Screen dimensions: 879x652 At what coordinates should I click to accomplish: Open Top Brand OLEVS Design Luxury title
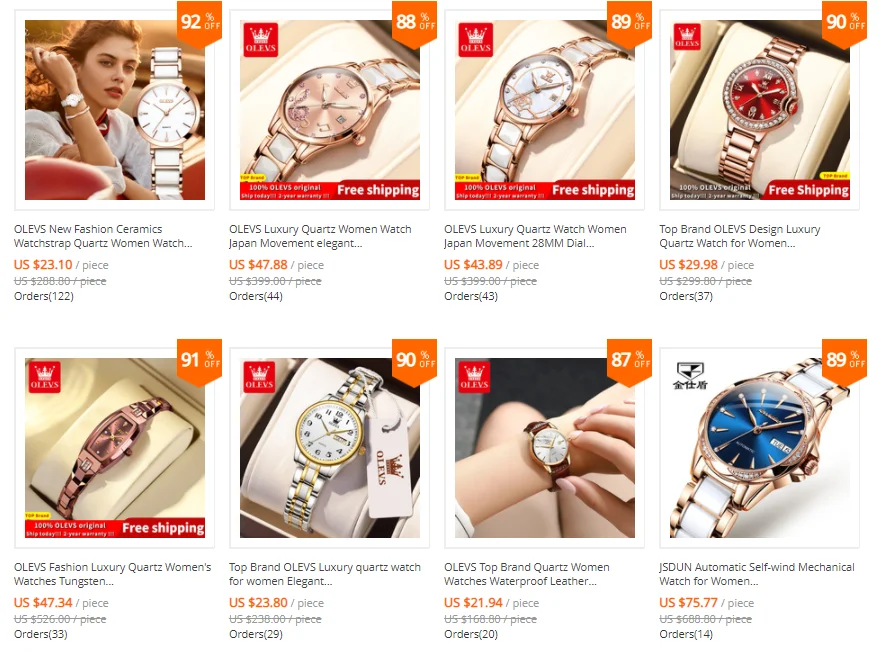(x=739, y=236)
